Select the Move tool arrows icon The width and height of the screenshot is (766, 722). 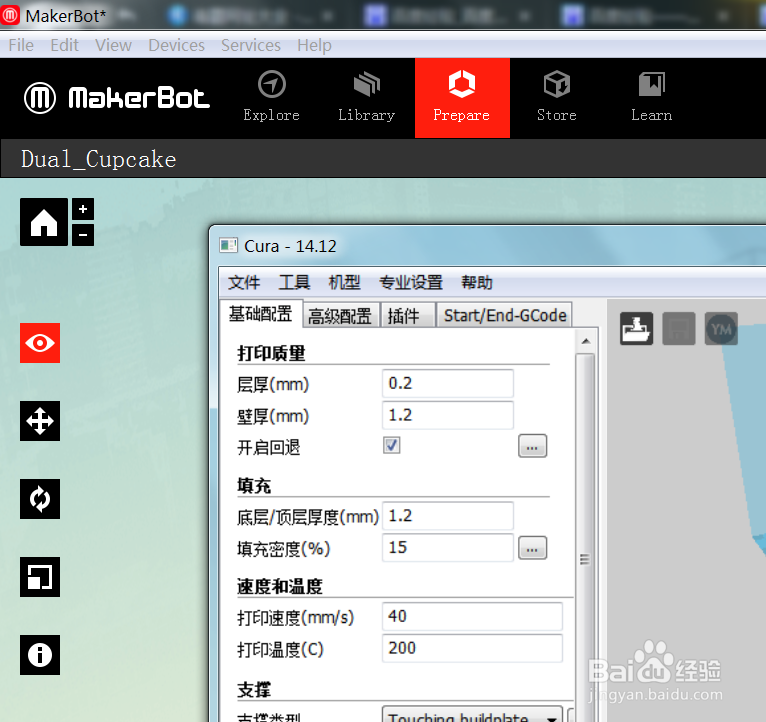pos(40,421)
